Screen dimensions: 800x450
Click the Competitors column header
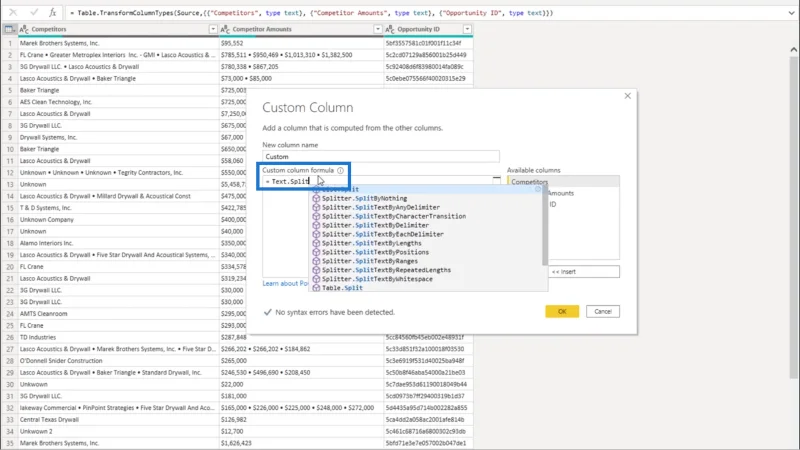point(117,29)
